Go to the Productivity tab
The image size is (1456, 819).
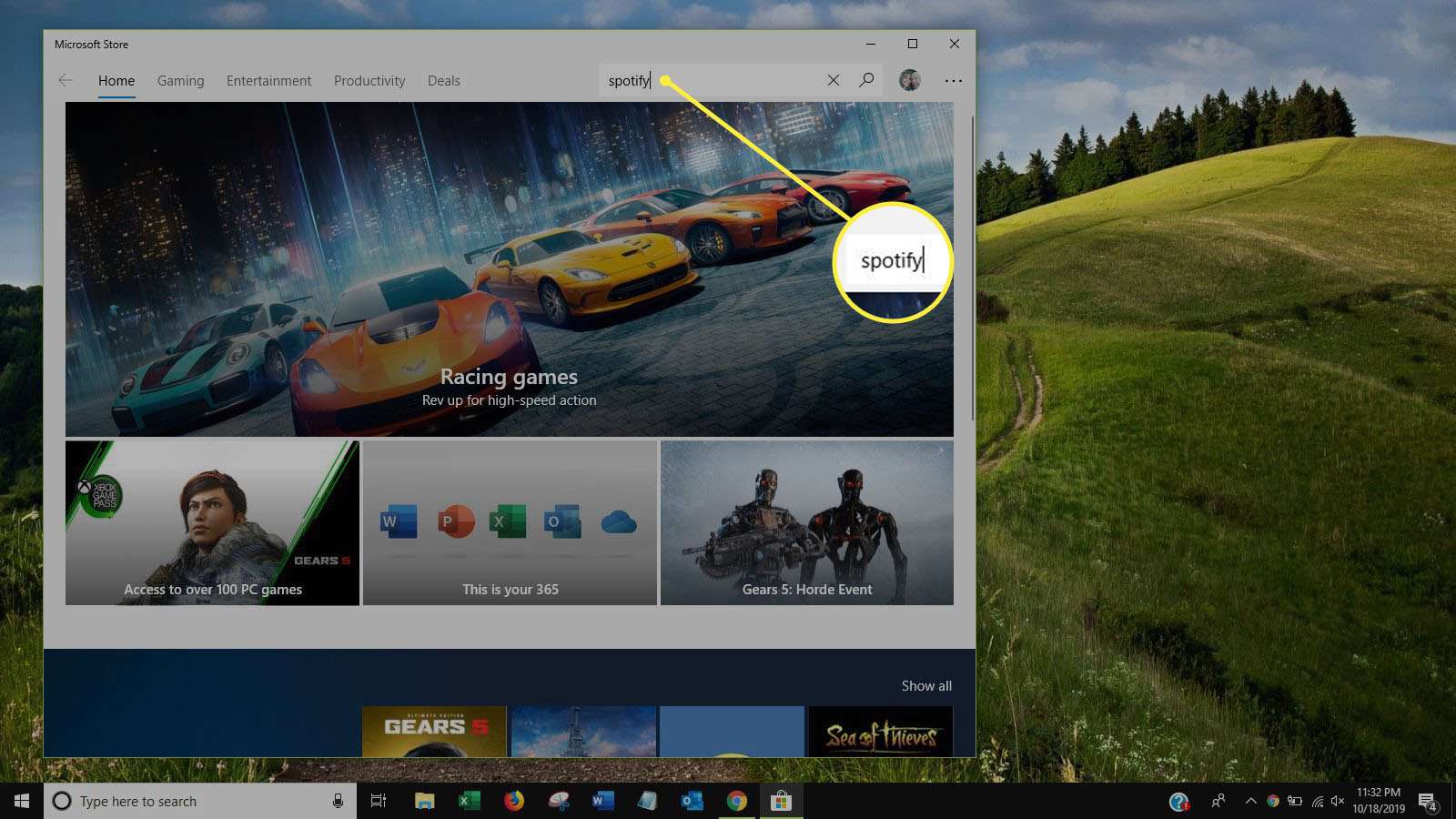(369, 80)
